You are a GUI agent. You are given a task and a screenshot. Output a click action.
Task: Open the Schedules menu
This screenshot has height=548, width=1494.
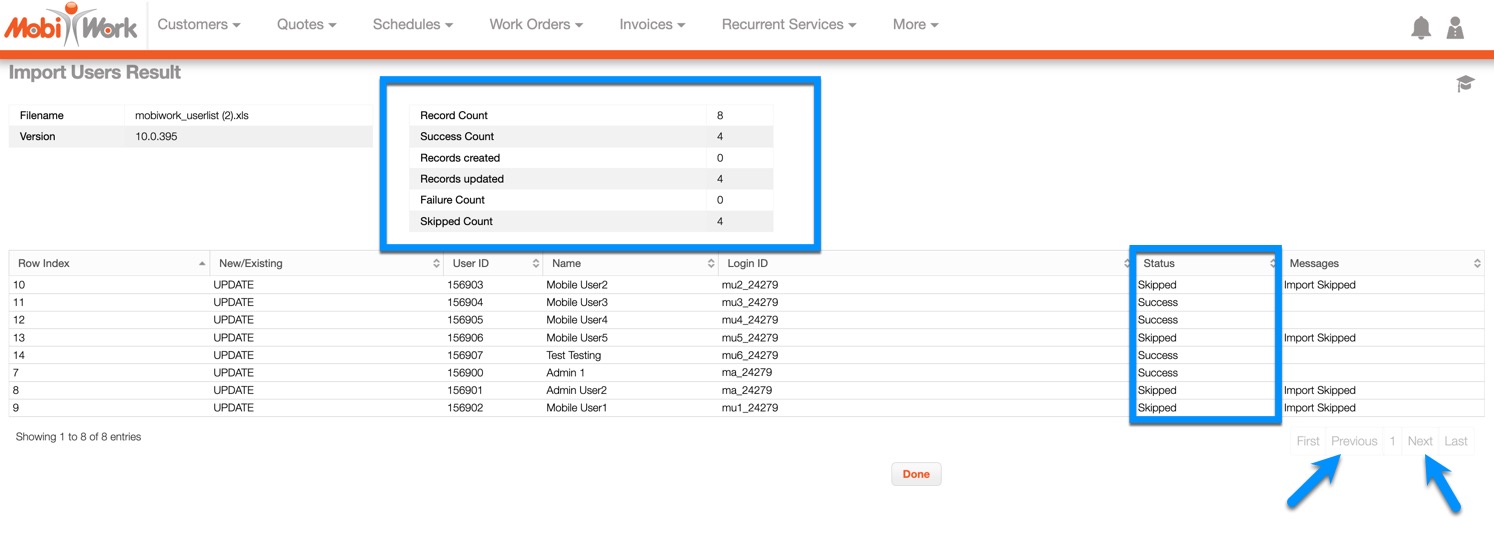pos(412,25)
